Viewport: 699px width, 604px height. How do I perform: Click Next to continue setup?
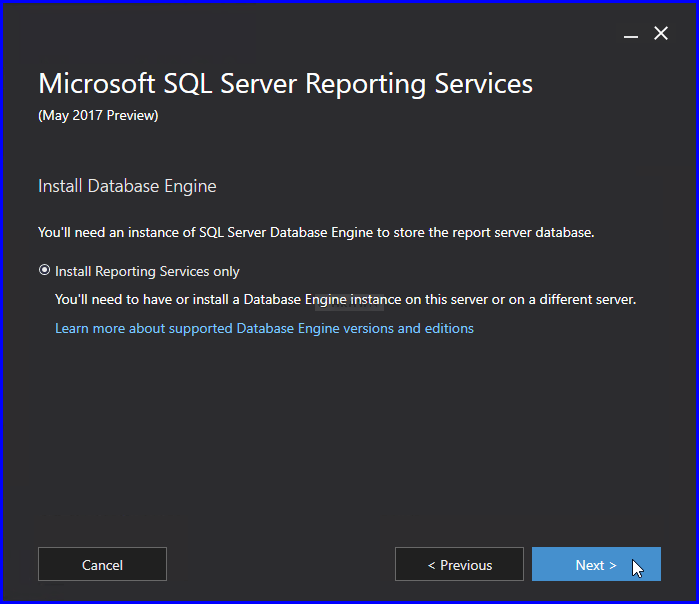(596, 565)
